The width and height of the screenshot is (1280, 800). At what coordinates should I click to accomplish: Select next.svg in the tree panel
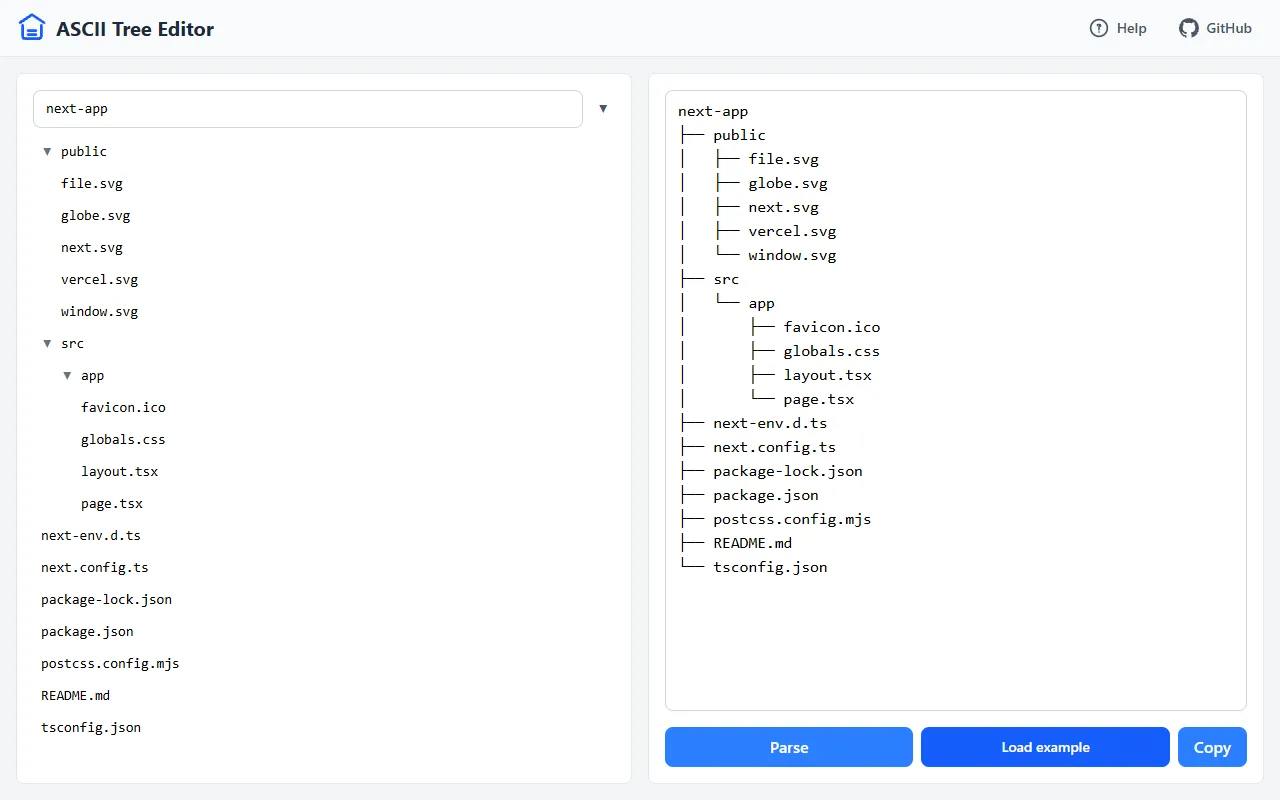(x=92, y=248)
